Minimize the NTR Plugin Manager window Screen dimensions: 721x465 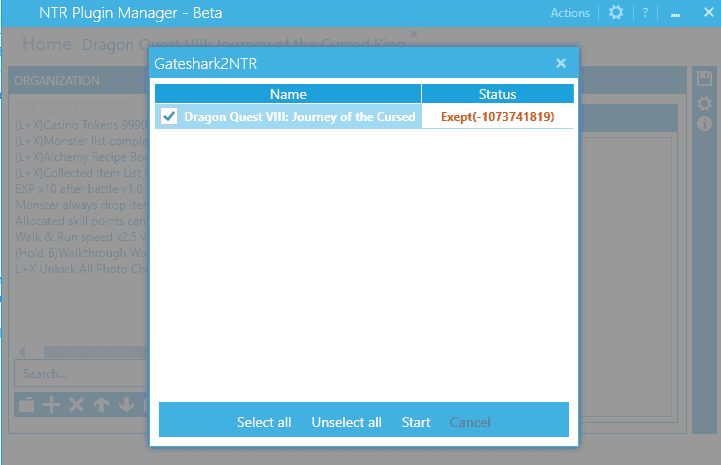[x=675, y=15]
